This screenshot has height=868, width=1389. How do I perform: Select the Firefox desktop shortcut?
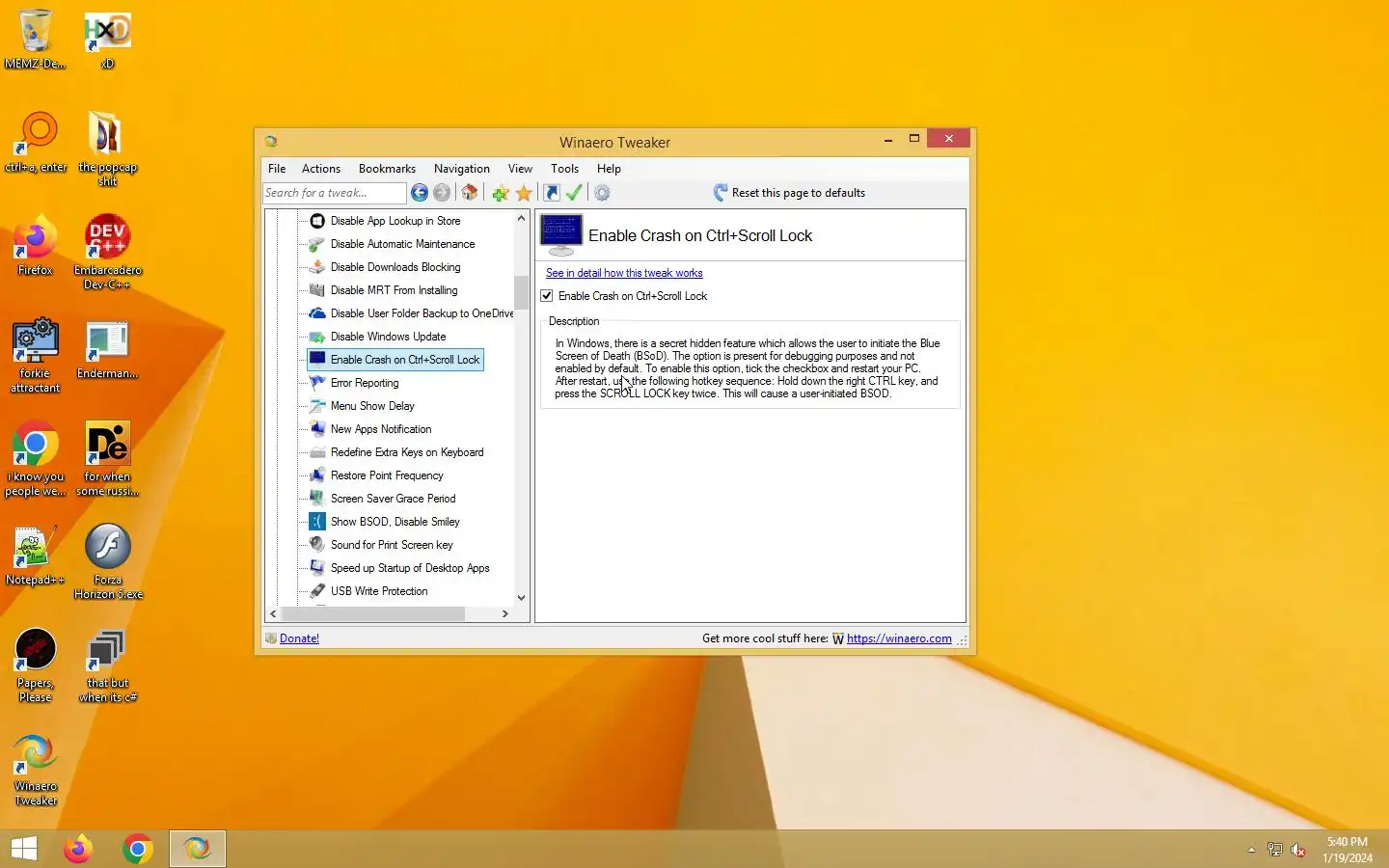[x=36, y=246]
